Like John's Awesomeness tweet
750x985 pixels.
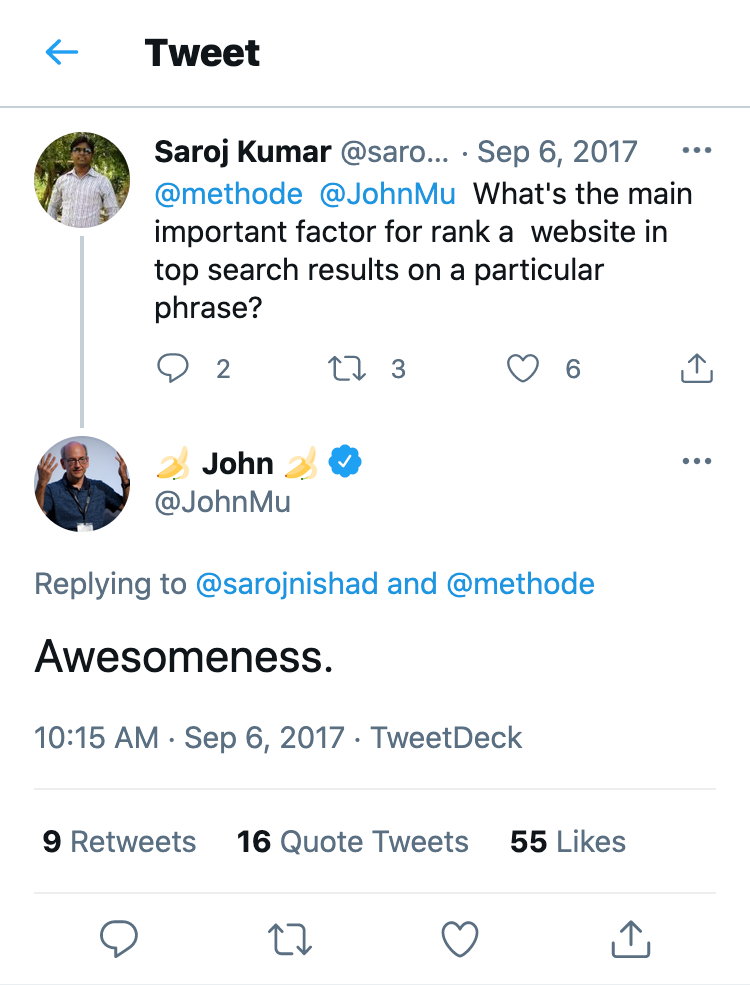(x=460, y=938)
